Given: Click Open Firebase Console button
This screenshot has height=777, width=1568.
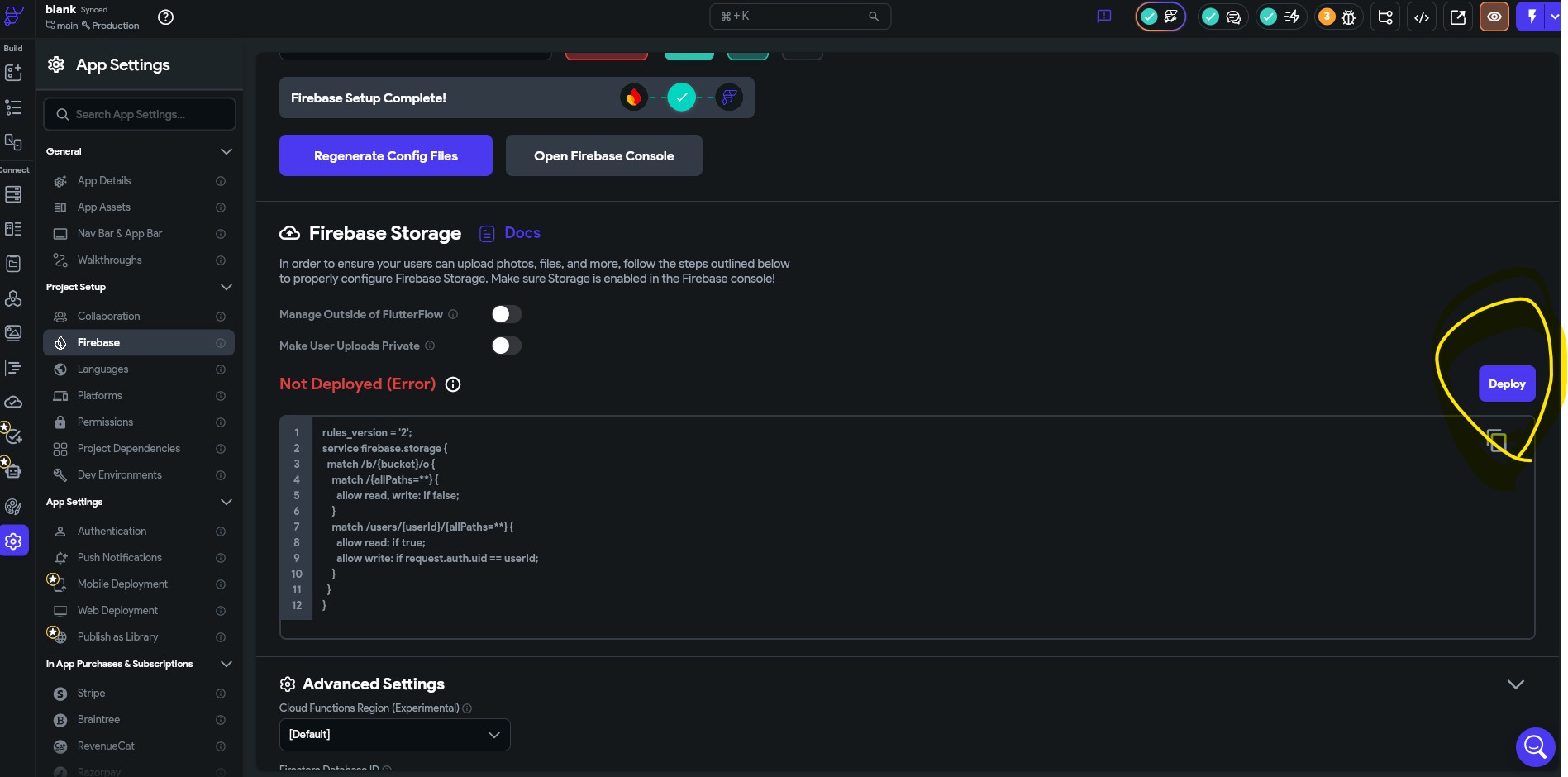Looking at the screenshot, I should click(x=604, y=155).
